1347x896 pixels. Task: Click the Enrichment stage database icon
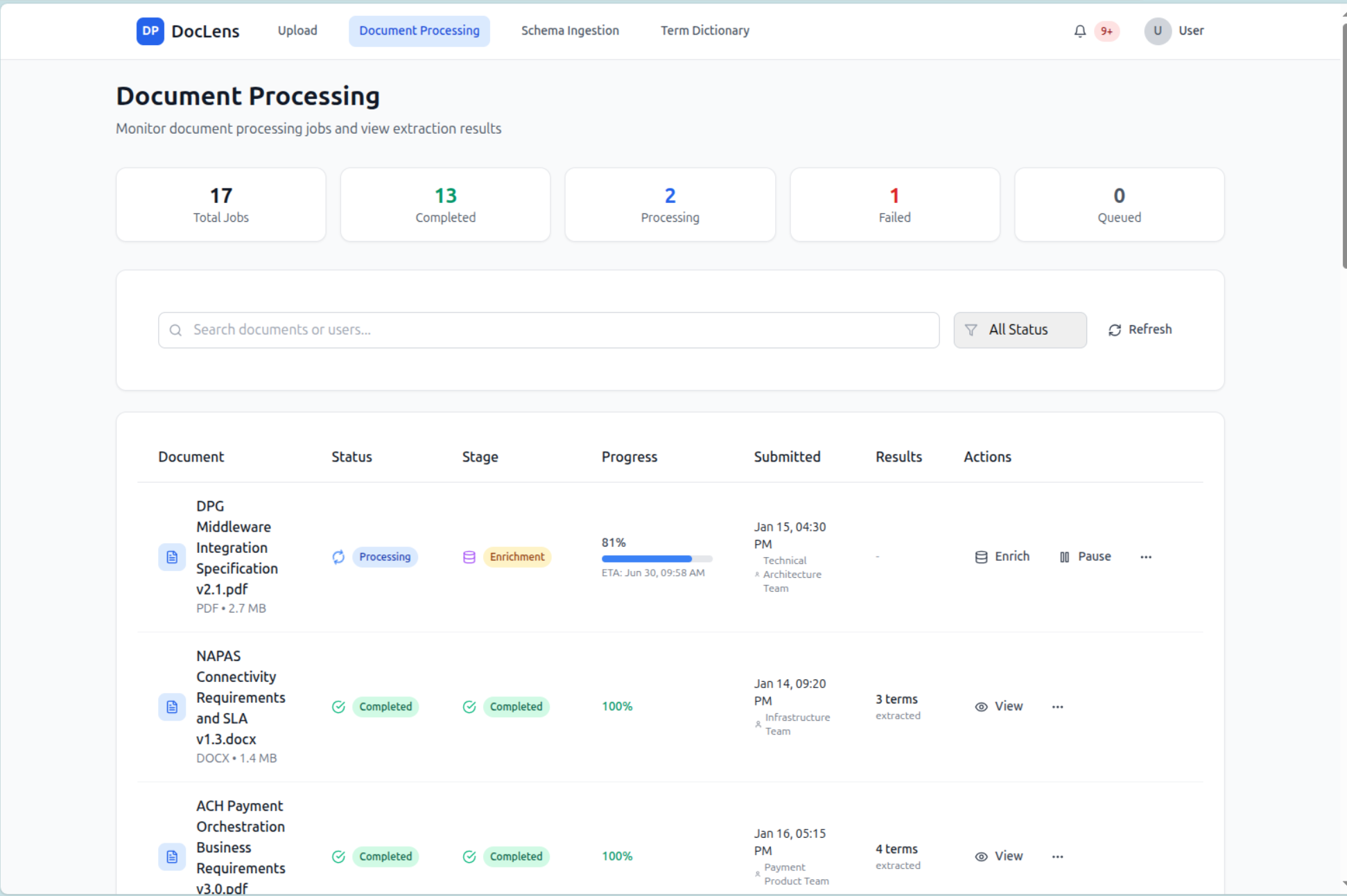469,557
